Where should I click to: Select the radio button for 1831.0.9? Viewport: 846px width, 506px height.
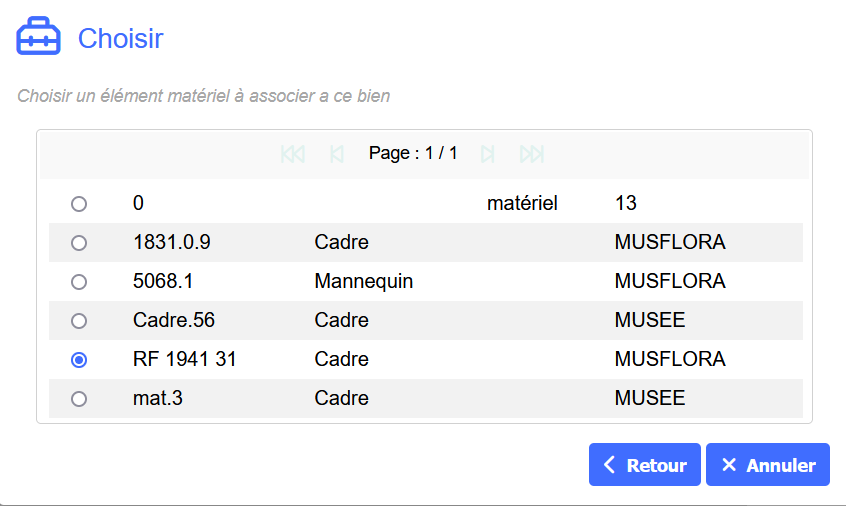(x=79, y=243)
